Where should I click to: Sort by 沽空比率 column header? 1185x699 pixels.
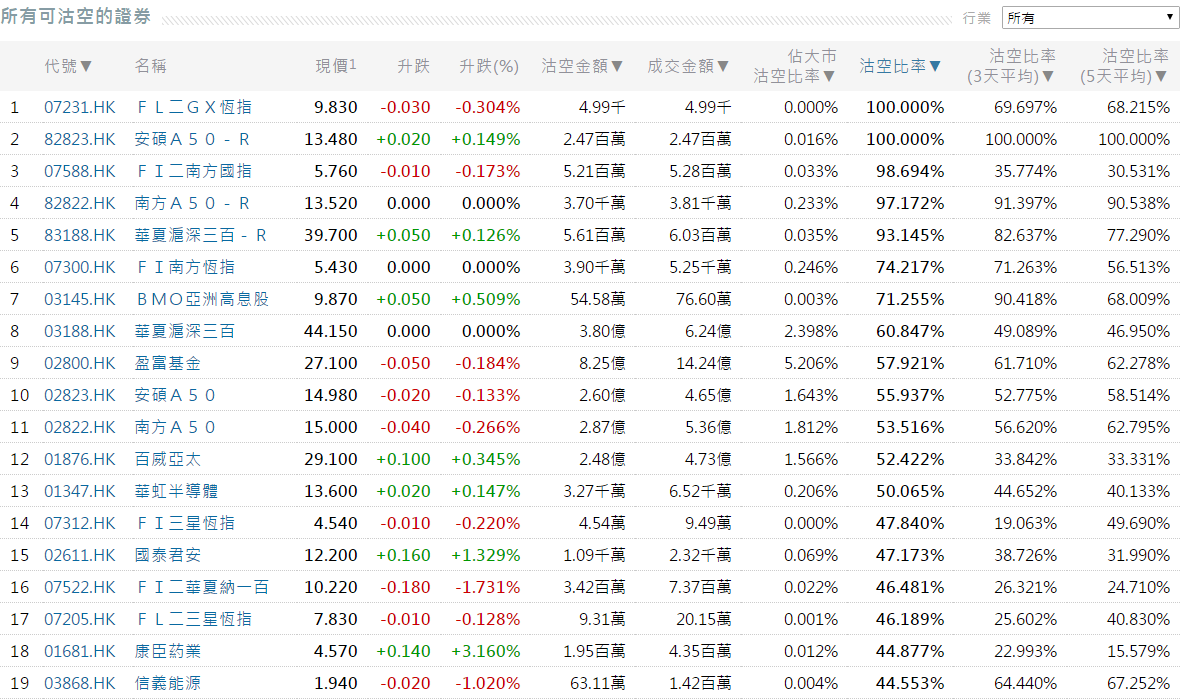click(x=900, y=66)
